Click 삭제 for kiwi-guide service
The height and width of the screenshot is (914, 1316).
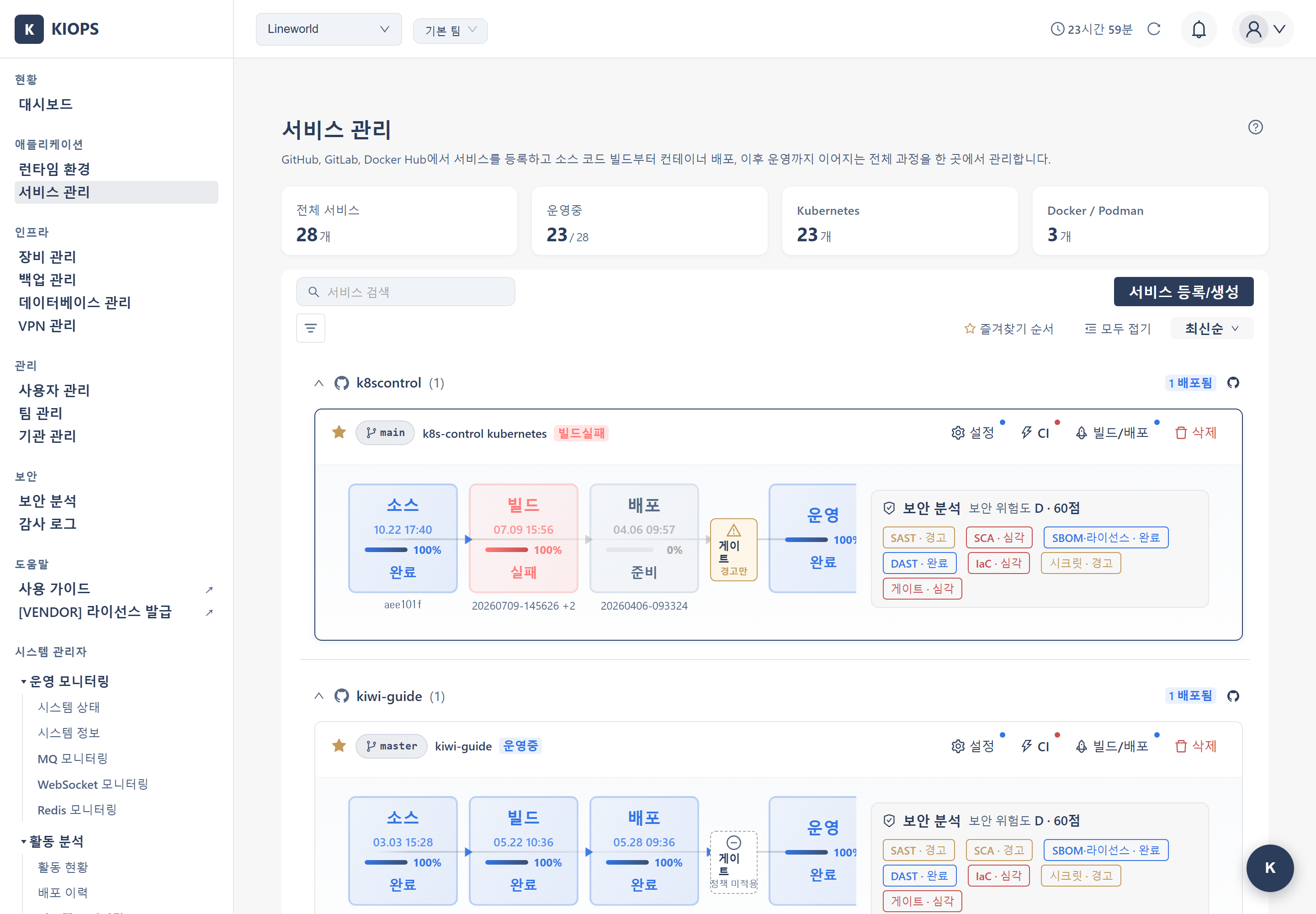pos(1196,746)
